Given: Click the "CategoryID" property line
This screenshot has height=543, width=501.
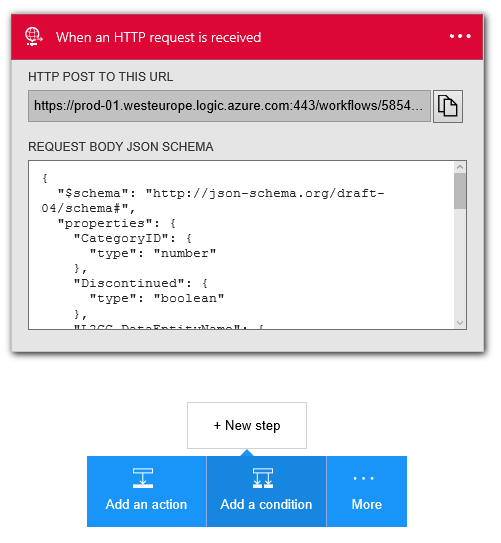Looking at the screenshot, I should 133,238.
